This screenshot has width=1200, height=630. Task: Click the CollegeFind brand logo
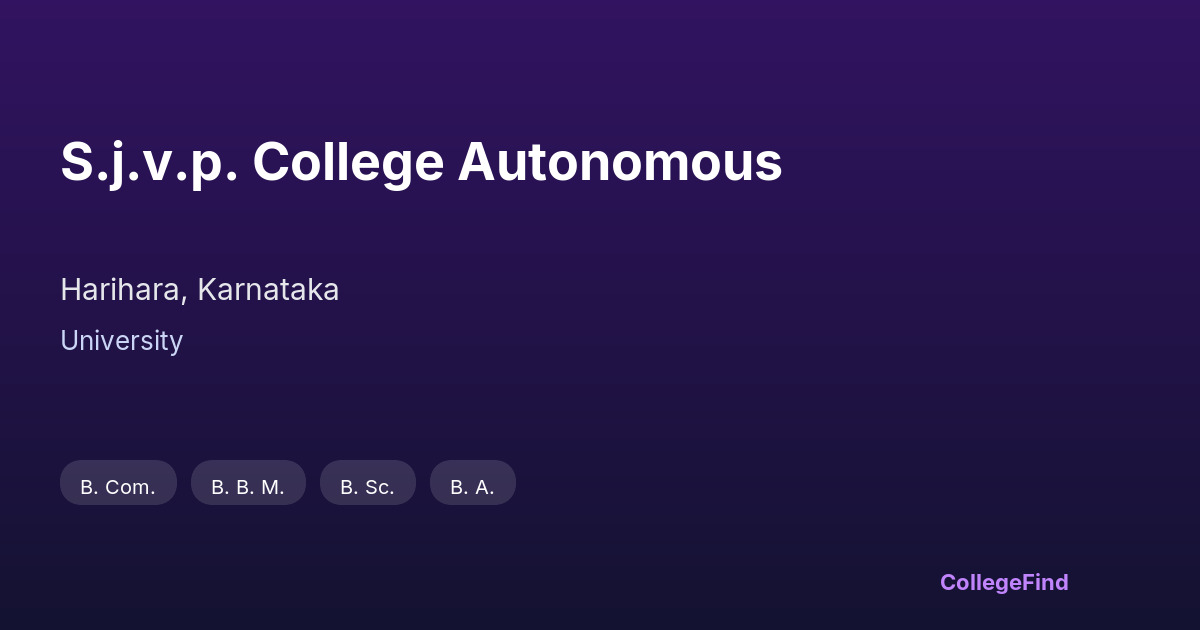[1003, 582]
